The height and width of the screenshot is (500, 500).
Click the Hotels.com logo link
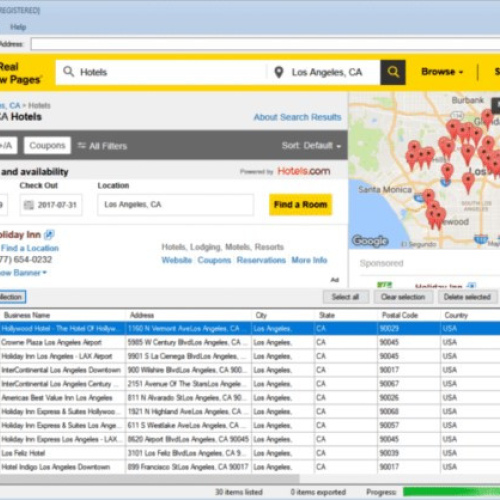[x=304, y=171]
